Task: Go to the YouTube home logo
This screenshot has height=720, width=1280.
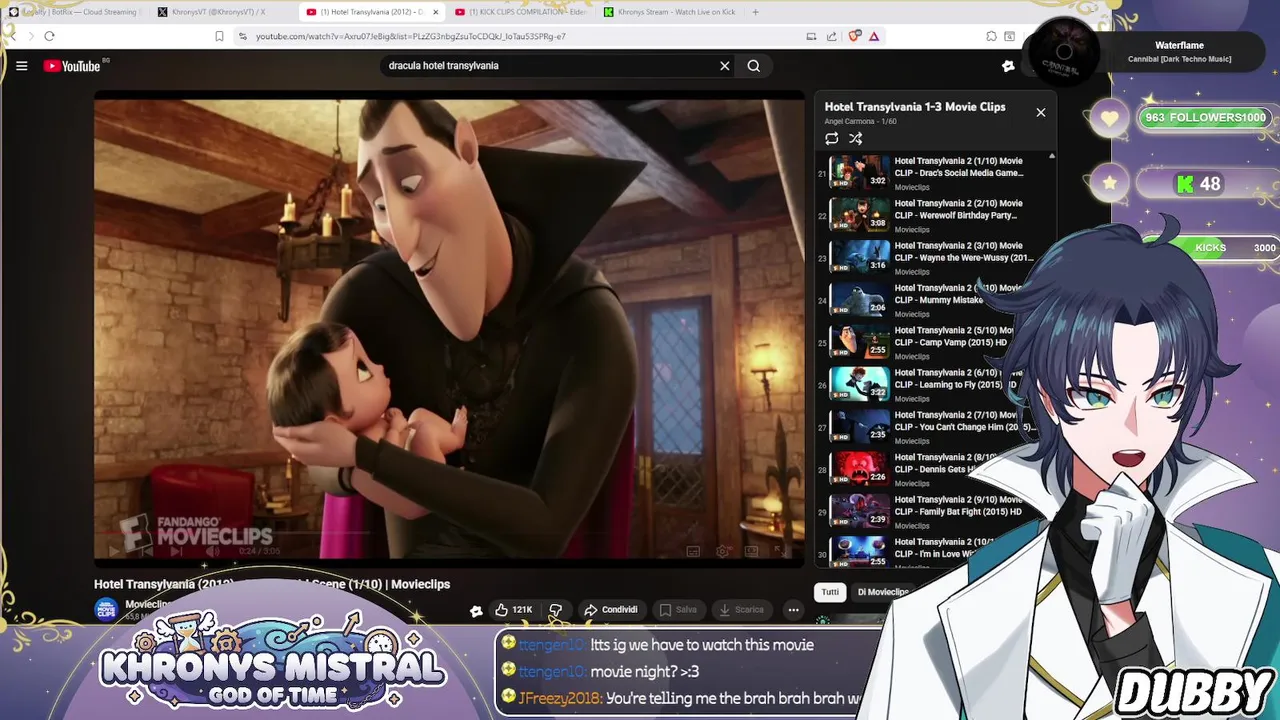Action: pyautogui.click(x=72, y=66)
